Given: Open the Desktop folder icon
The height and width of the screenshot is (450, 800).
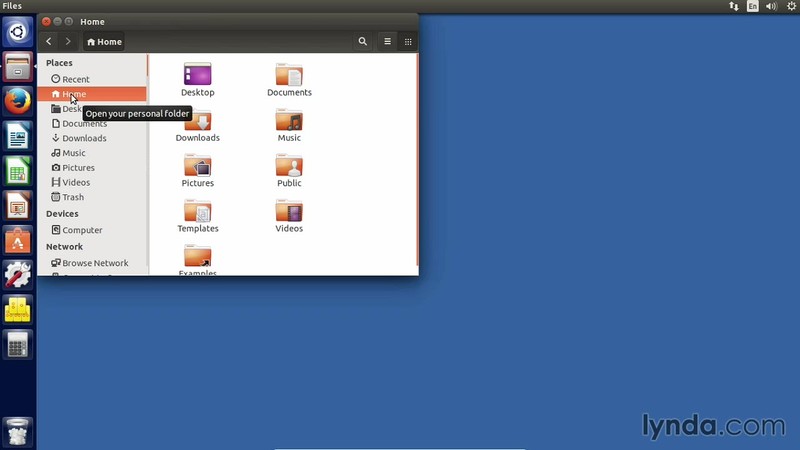Looking at the screenshot, I should [197, 75].
